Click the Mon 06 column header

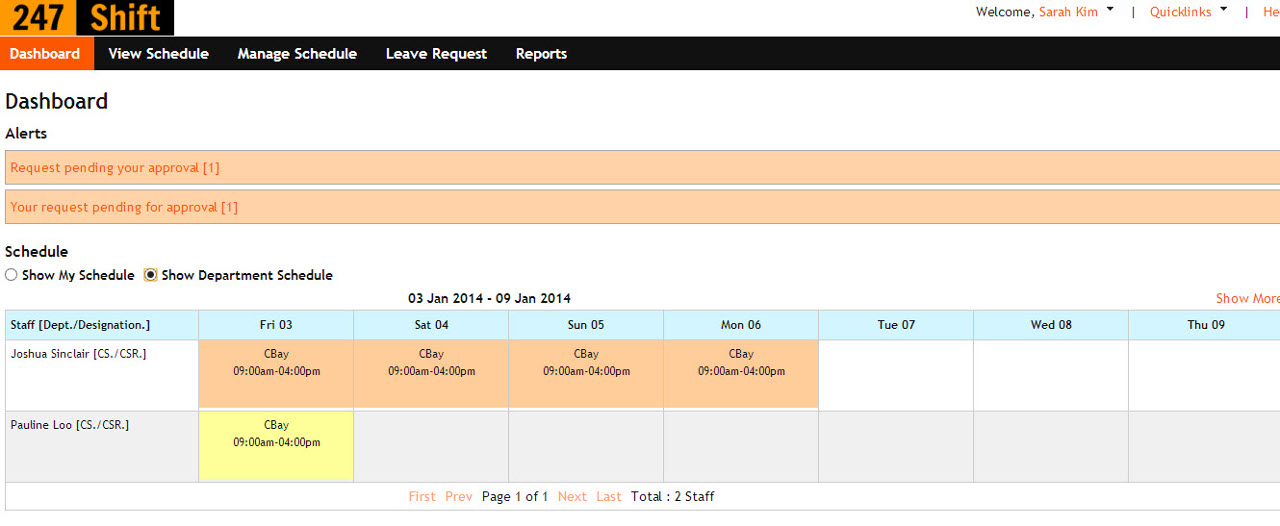(741, 325)
